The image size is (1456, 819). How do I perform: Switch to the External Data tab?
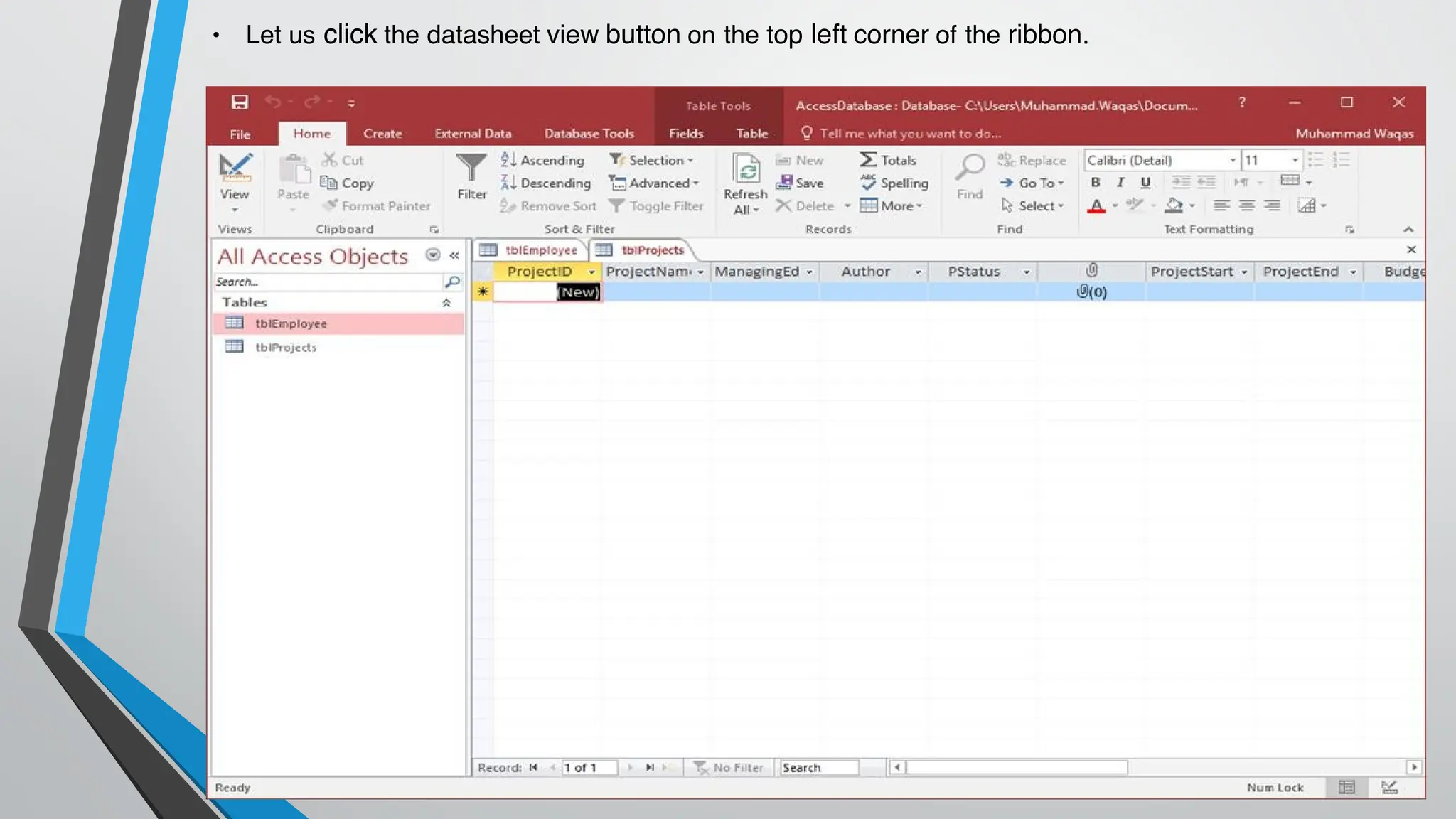tap(473, 134)
